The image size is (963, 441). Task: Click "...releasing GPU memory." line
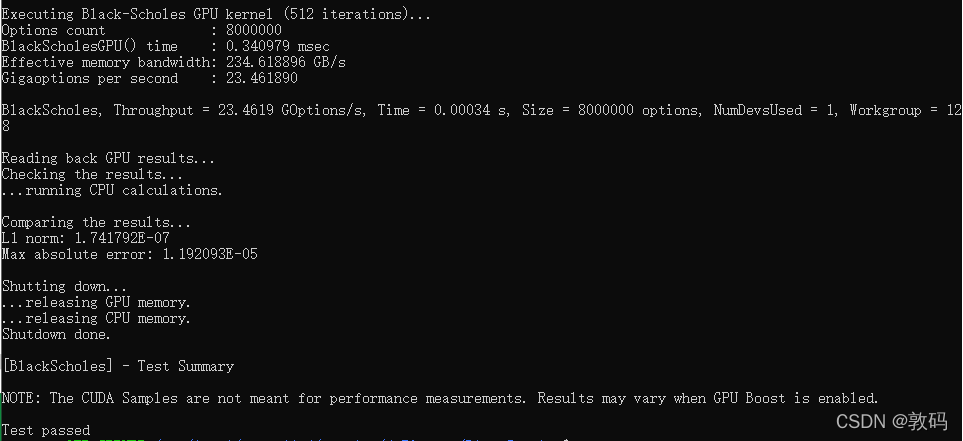[96, 302]
